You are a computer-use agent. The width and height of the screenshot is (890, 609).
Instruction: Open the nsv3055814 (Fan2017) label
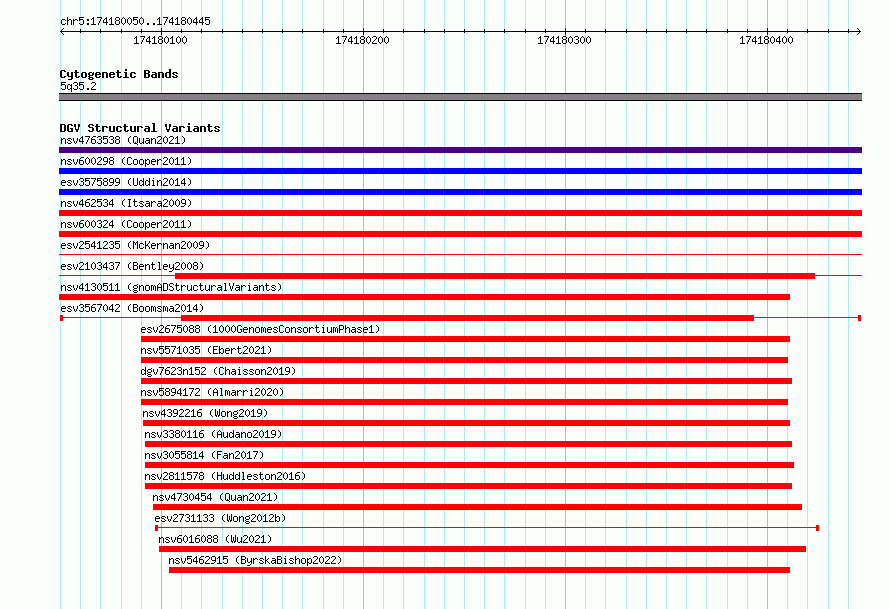pos(204,455)
